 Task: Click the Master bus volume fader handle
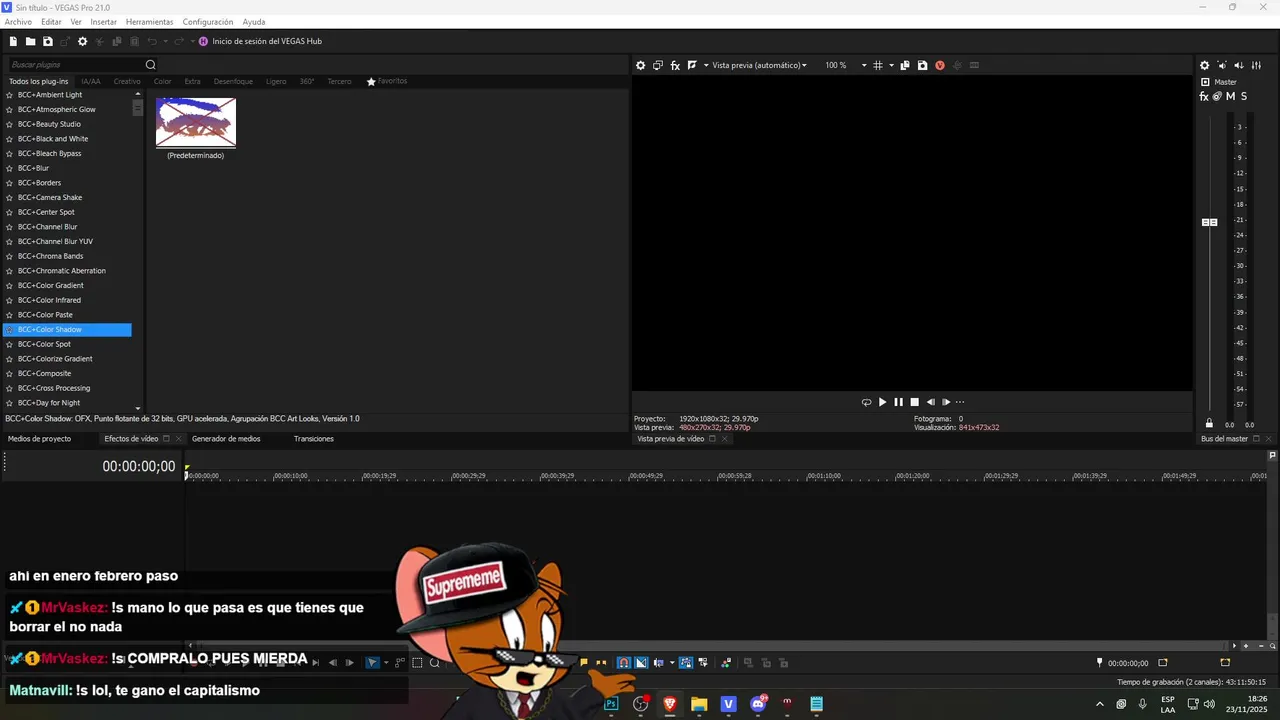(x=1209, y=222)
